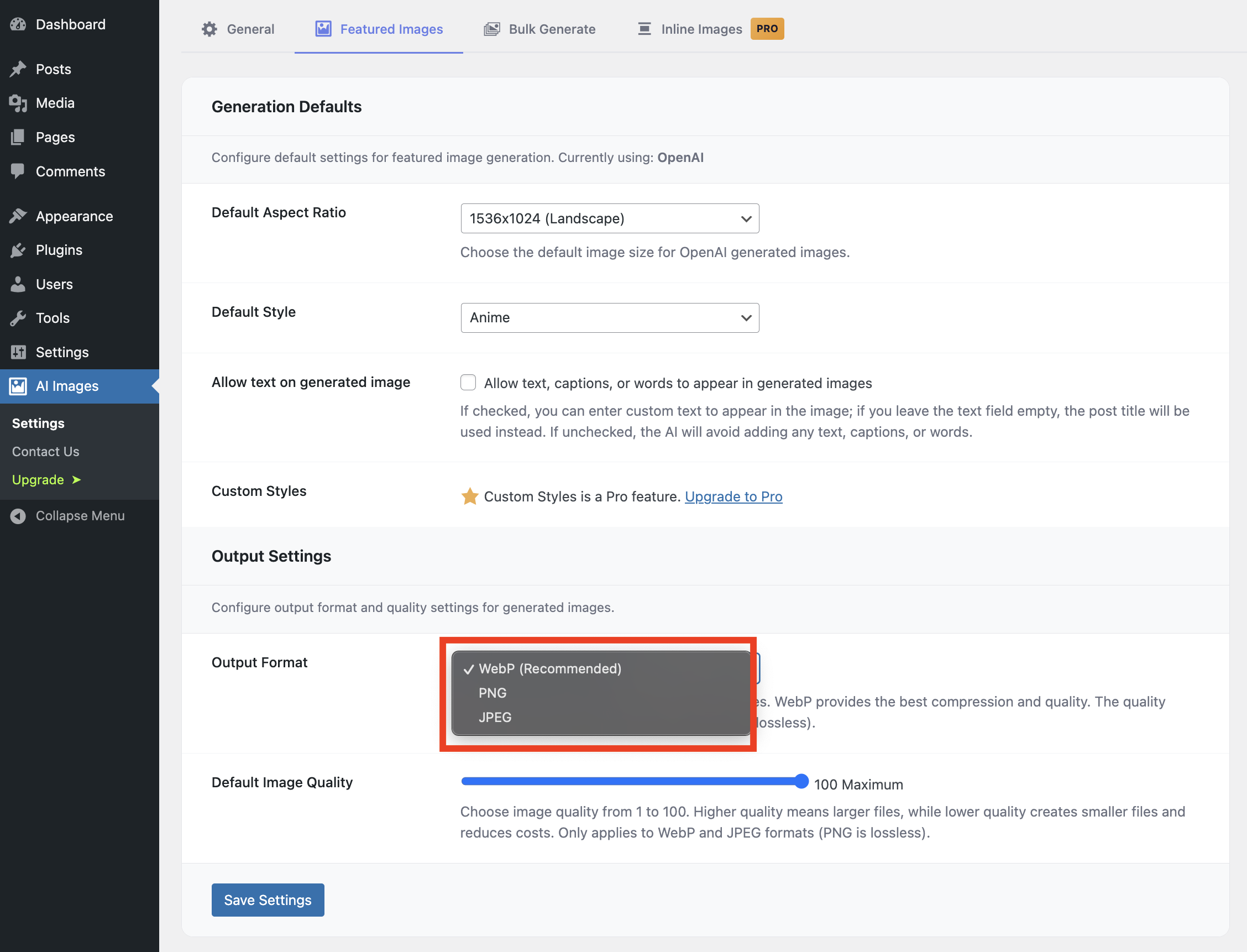Select the Plugins icon in sidebar
Screen dimensions: 1247x952
pos(18,250)
